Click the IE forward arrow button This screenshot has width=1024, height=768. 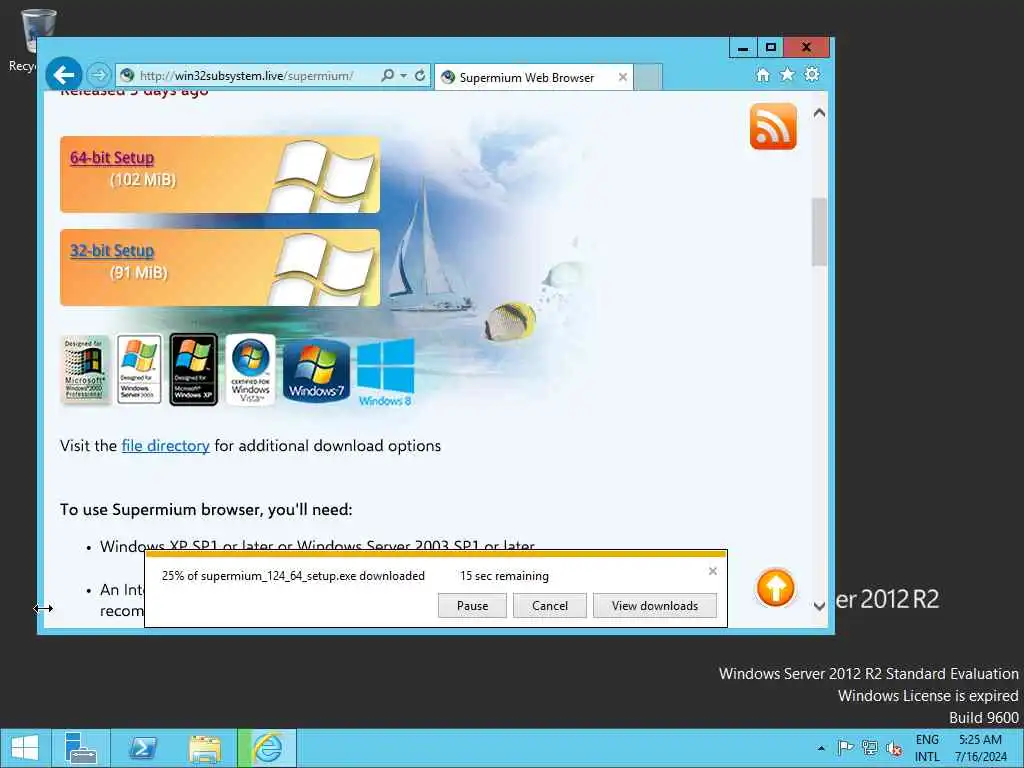[x=99, y=75]
